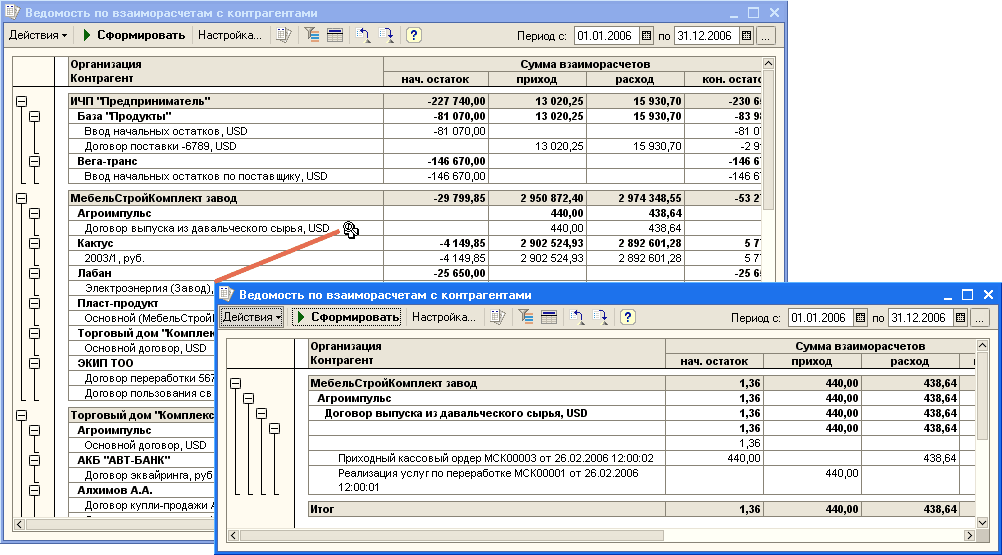
Task: Collapse База "Продукты" node in back window
Action: point(35,116)
